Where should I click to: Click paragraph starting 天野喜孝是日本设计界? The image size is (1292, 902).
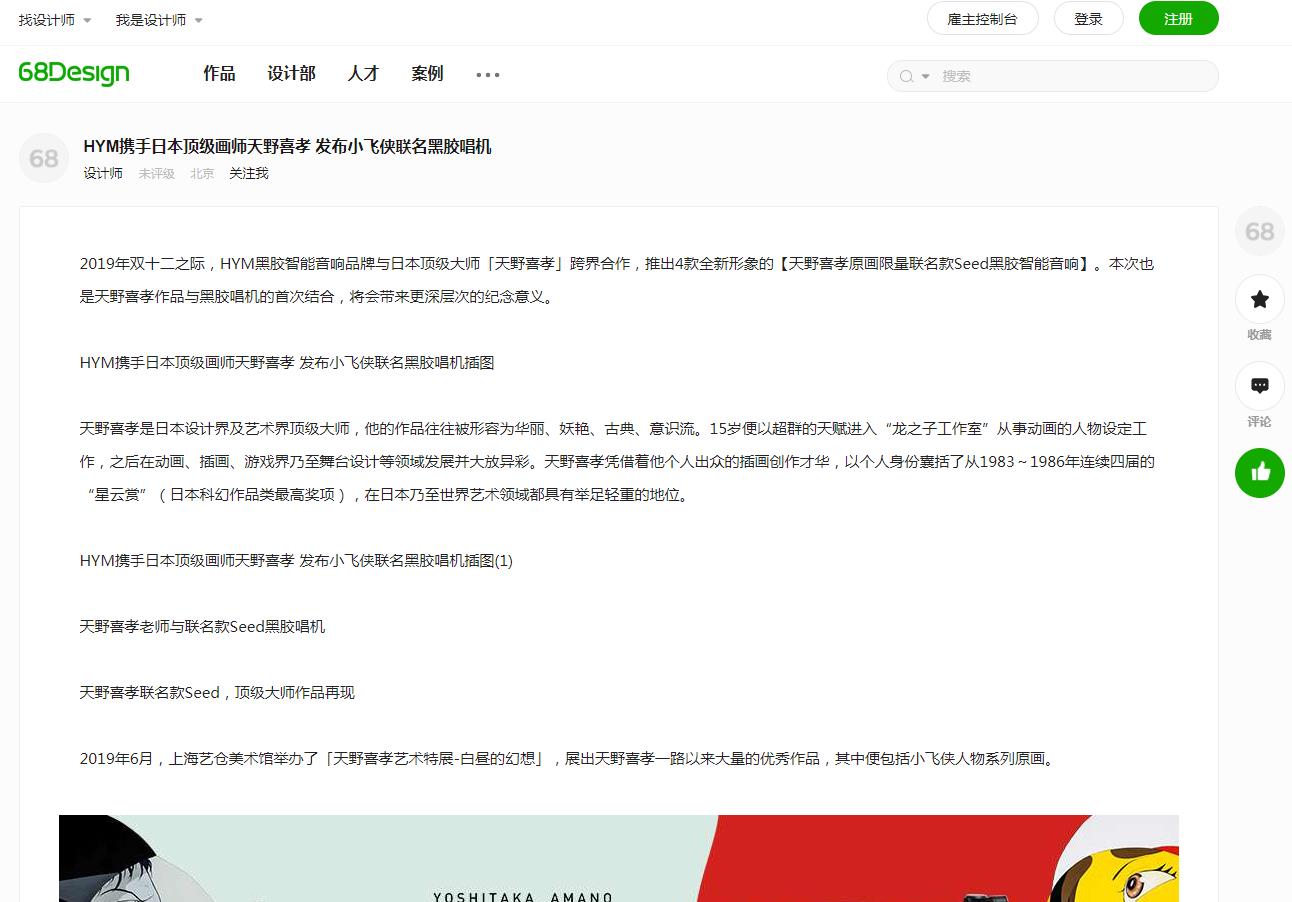tap(617, 461)
